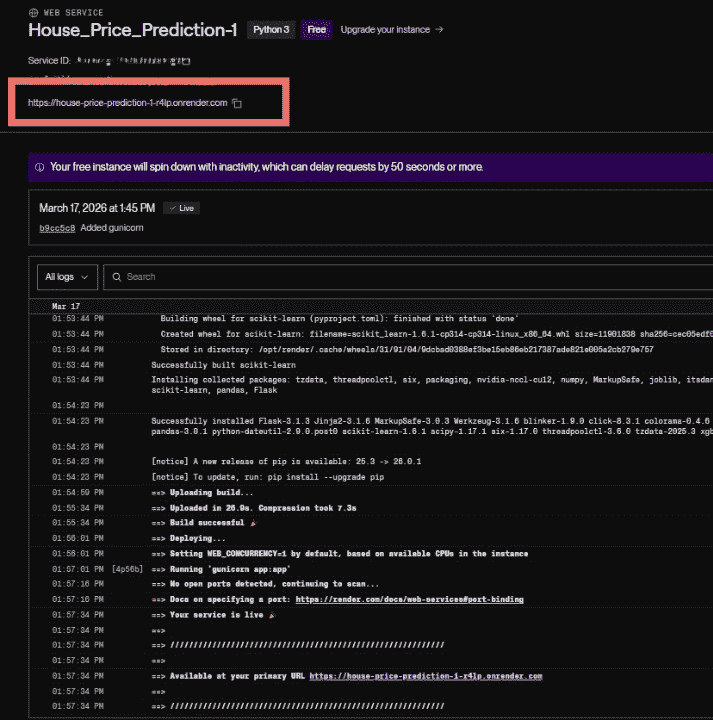Viewport: 713px width, 720px height.
Task: Click the Service ID label
Action: pos(49,61)
